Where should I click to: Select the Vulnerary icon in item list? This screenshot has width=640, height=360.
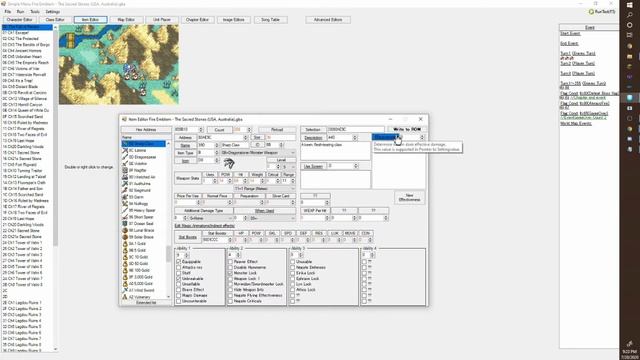click(x=125, y=297)
